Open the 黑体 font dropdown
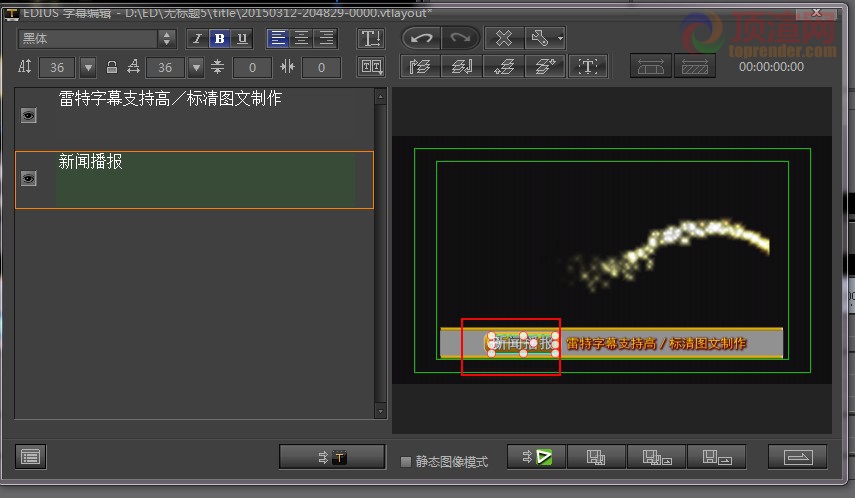855x498 pixels. click(167, 39)
